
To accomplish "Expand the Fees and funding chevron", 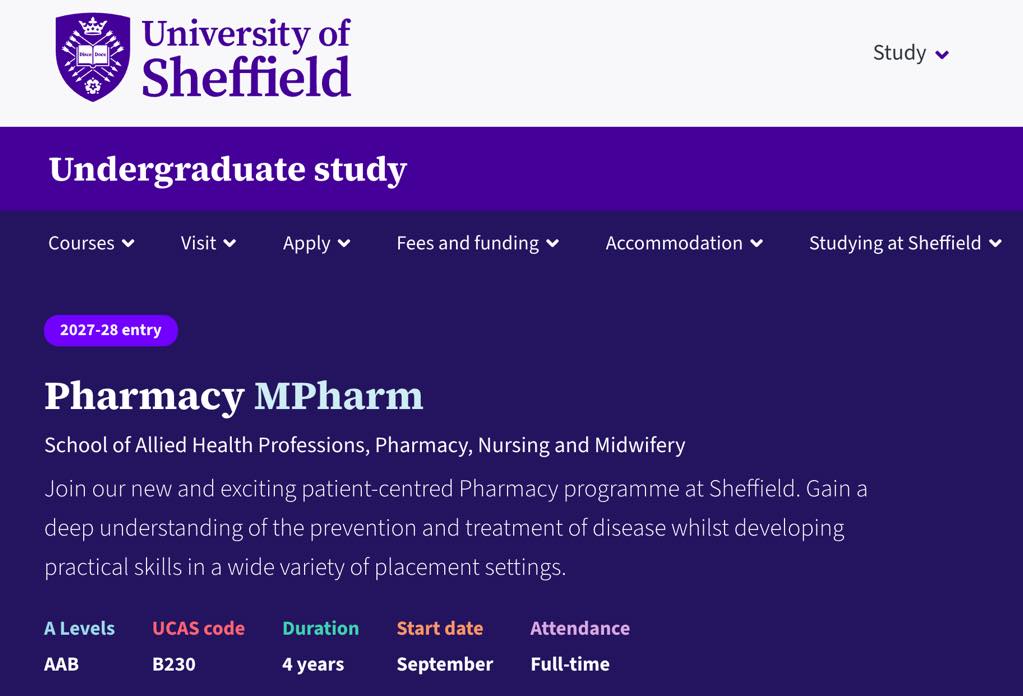I will click(553, 243).
